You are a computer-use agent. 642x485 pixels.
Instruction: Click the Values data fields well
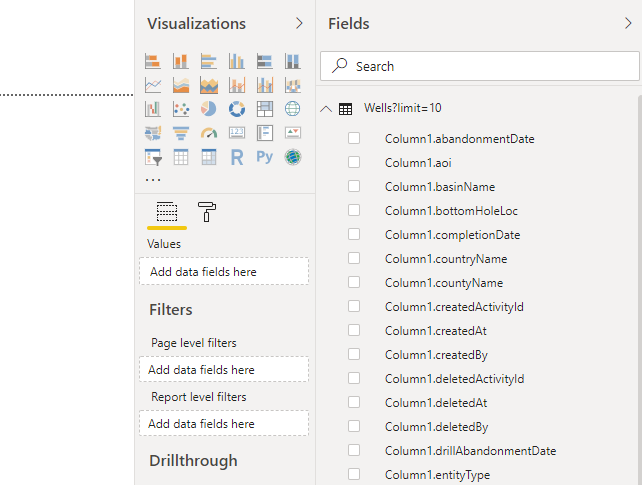(224, 271)
